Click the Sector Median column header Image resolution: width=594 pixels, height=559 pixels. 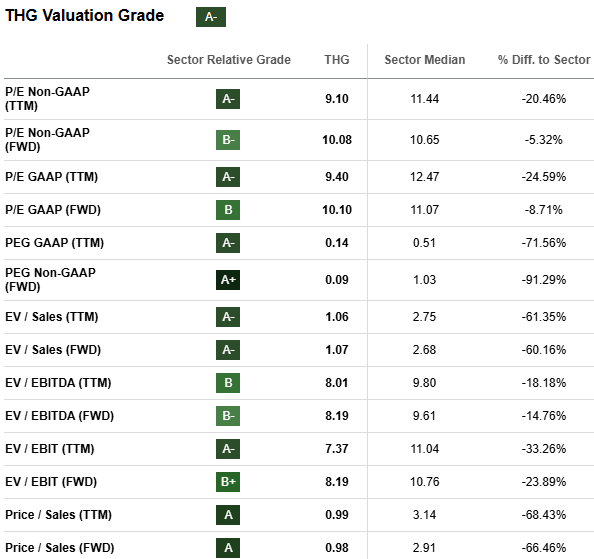tap(425, 60)
